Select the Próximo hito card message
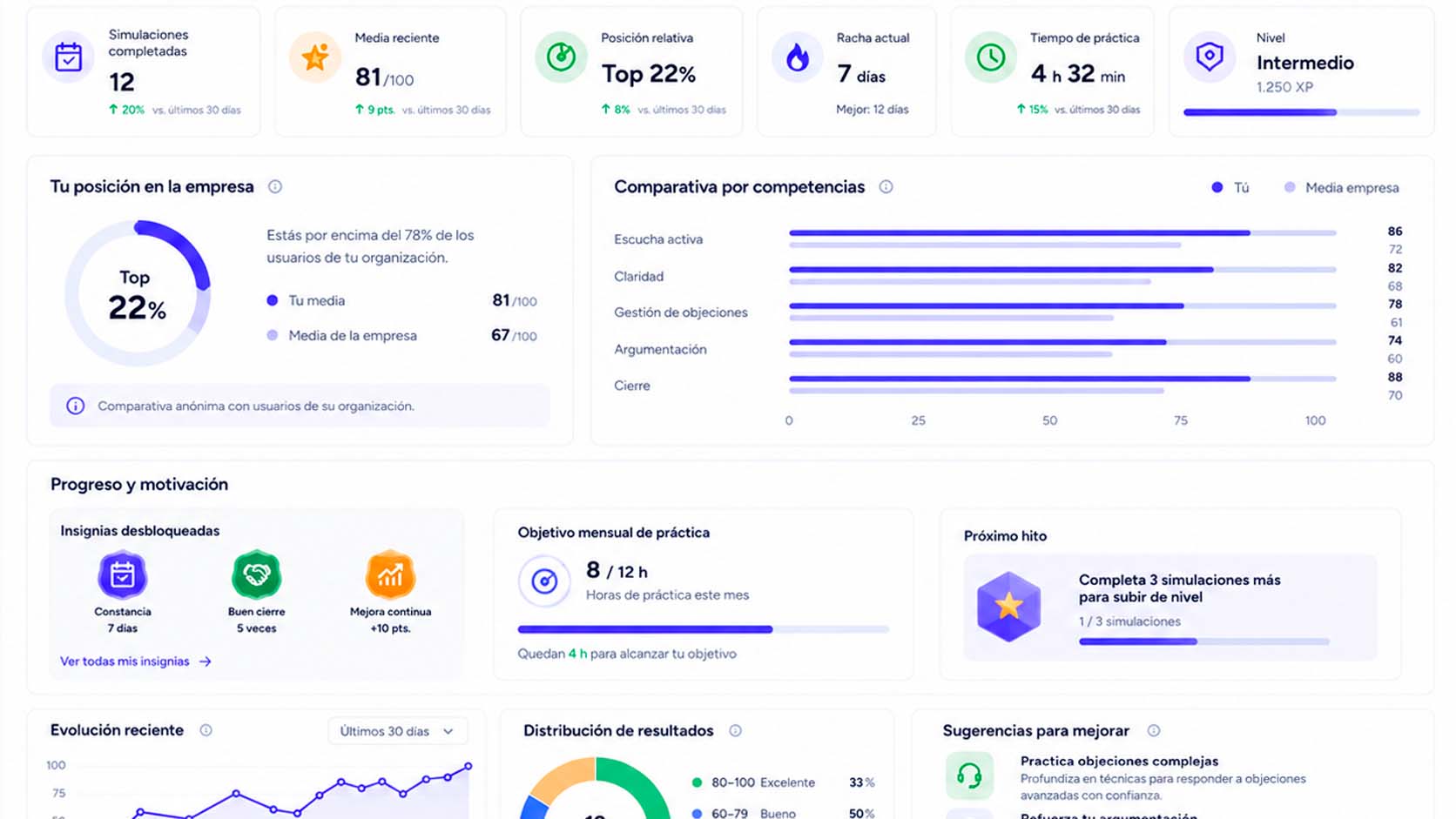This screenshot has width=1456, height=819. pos(1180,588)
